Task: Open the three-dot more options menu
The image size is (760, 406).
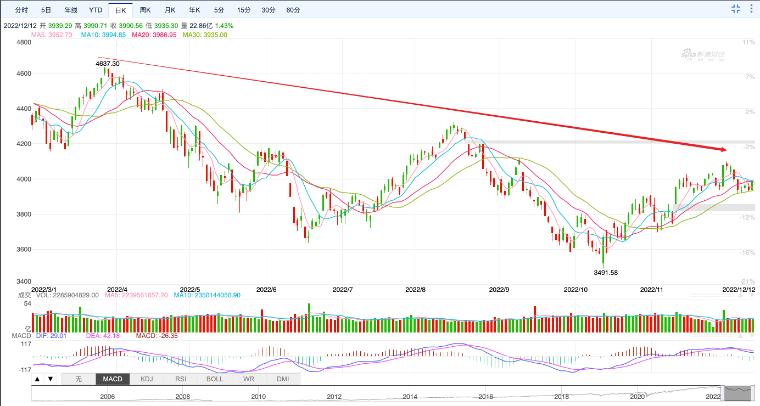Action: pos(752,8)
